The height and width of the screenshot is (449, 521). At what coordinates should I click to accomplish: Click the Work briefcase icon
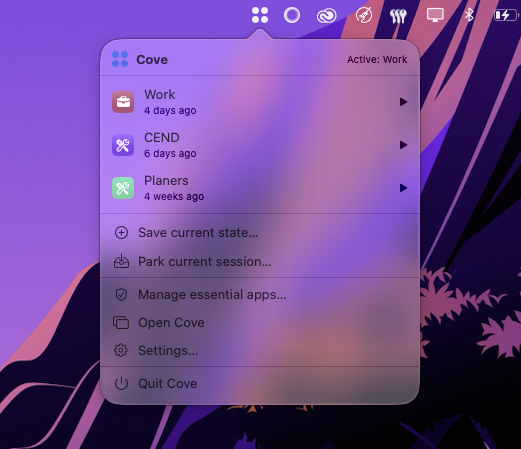(x=123, y=102)
